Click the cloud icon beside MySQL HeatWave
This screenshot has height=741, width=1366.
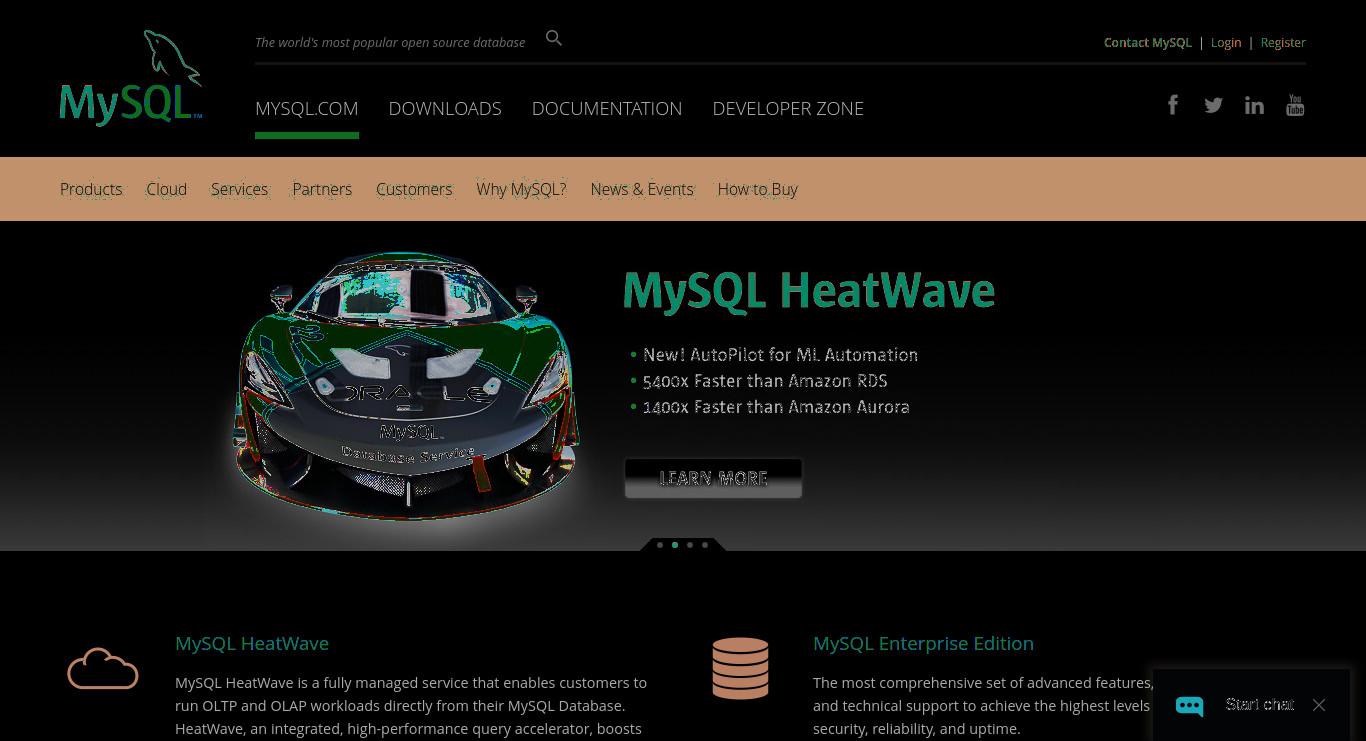pos(103,669)
